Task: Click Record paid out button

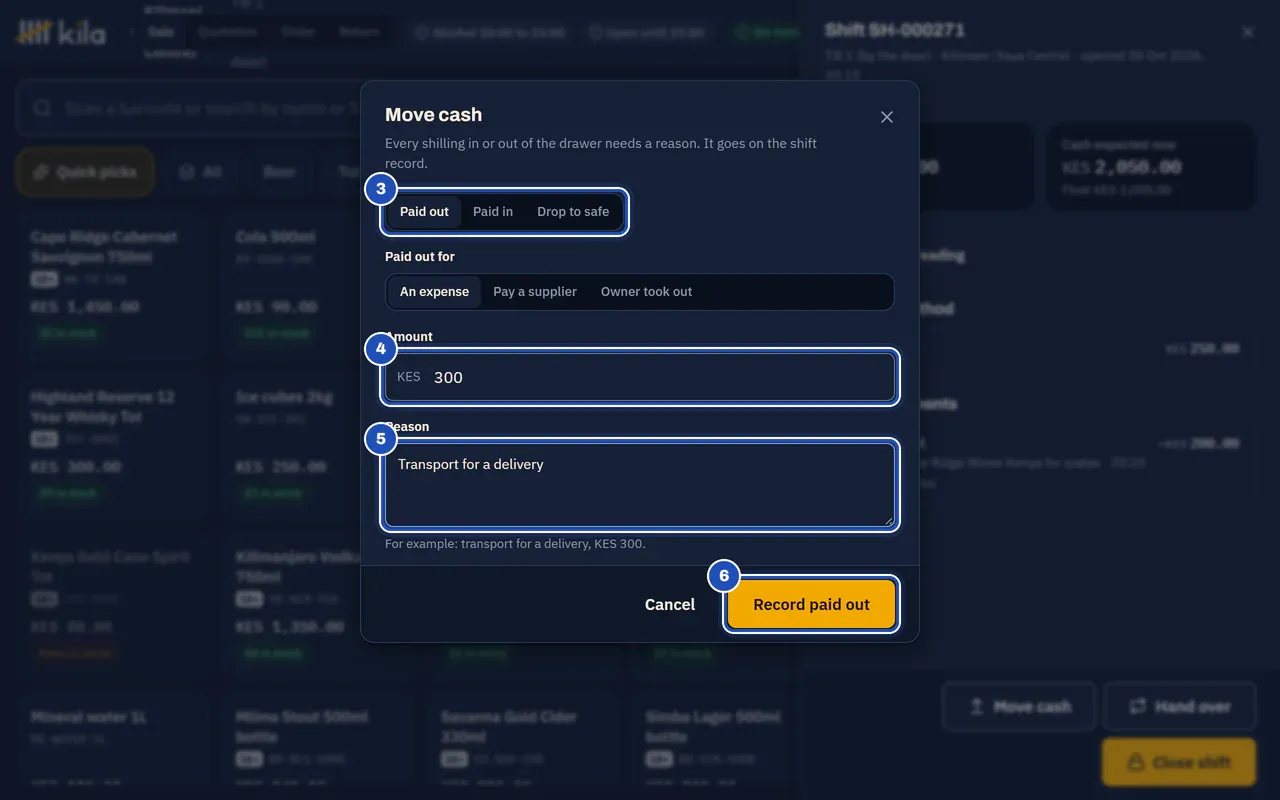Action: click(811, 605)
